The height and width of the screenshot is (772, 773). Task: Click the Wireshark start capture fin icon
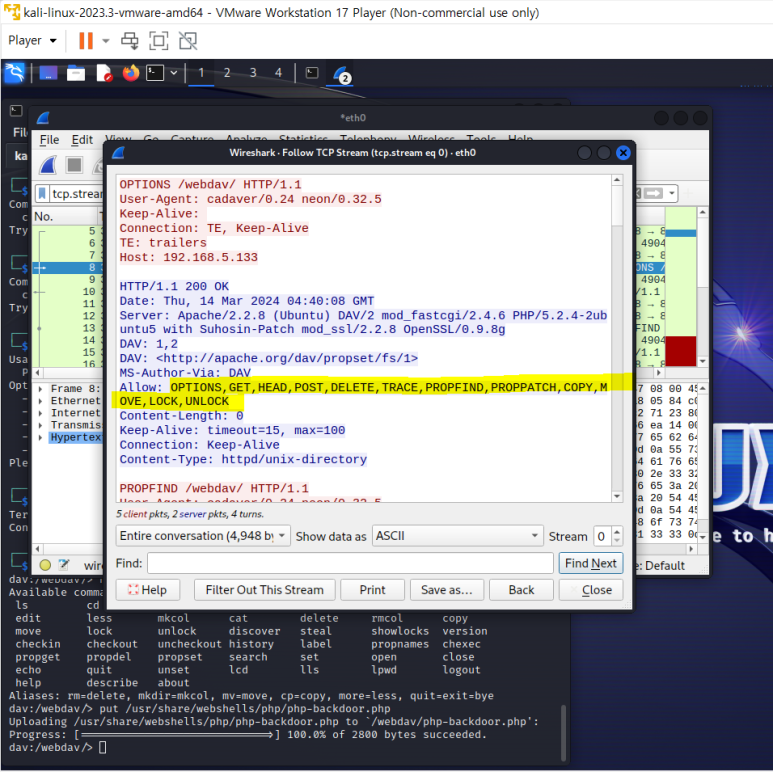click(x=48, y=165)
